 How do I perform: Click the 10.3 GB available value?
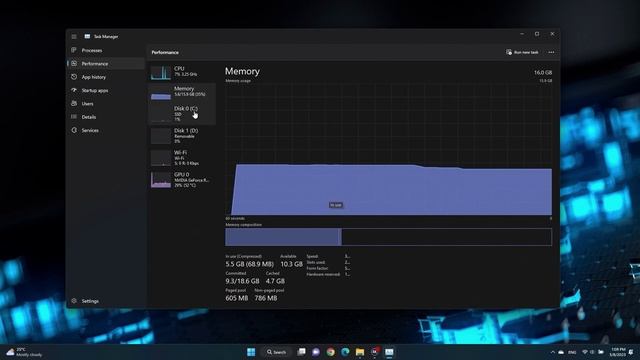click(x=291, y=264)
